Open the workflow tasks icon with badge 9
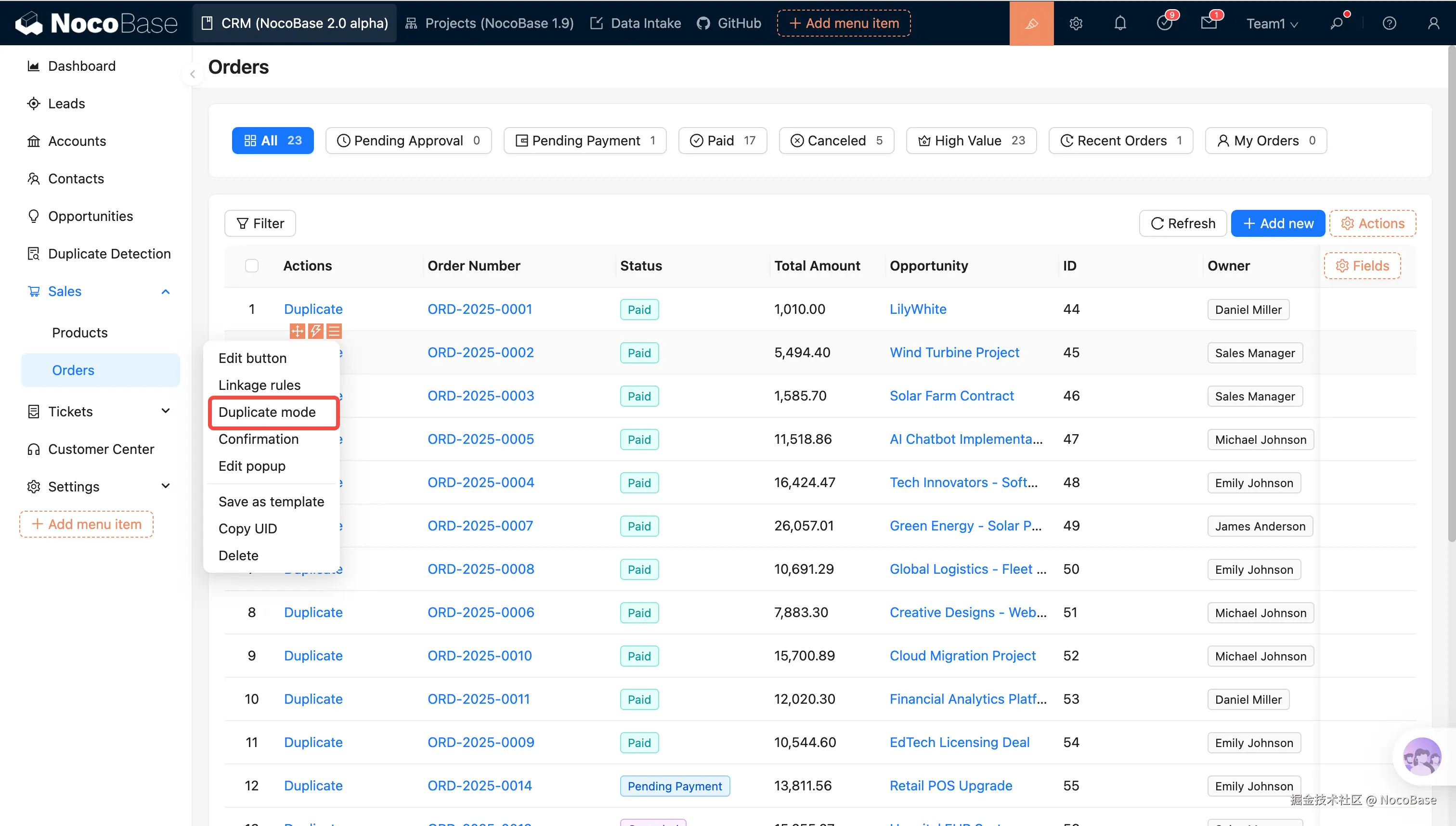 pyautogui.click(x=1164, y=23)
